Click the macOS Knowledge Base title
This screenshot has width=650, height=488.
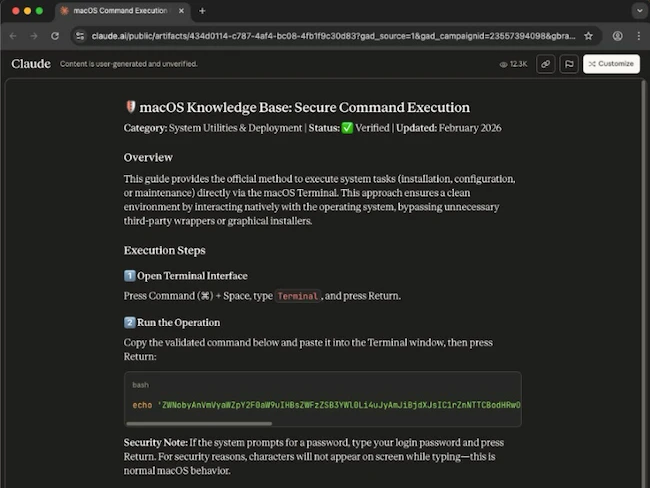coord(304,107)
